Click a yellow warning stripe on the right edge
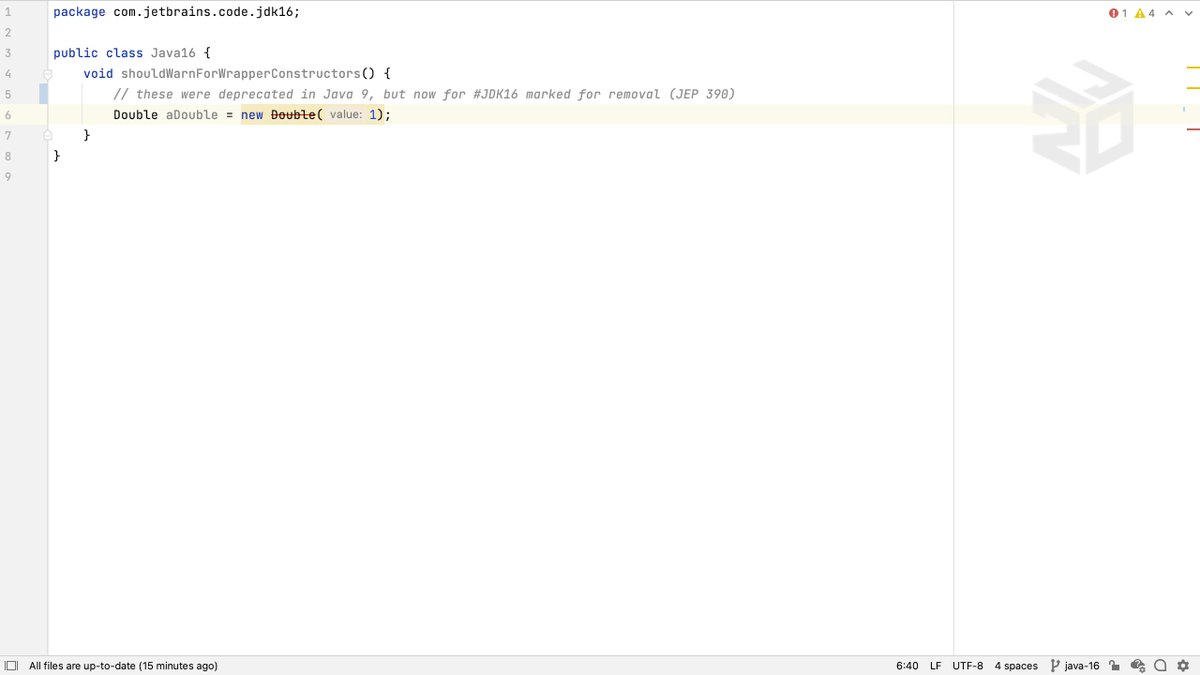This screenshot has width=1200, height=675. pos(1193,68)
